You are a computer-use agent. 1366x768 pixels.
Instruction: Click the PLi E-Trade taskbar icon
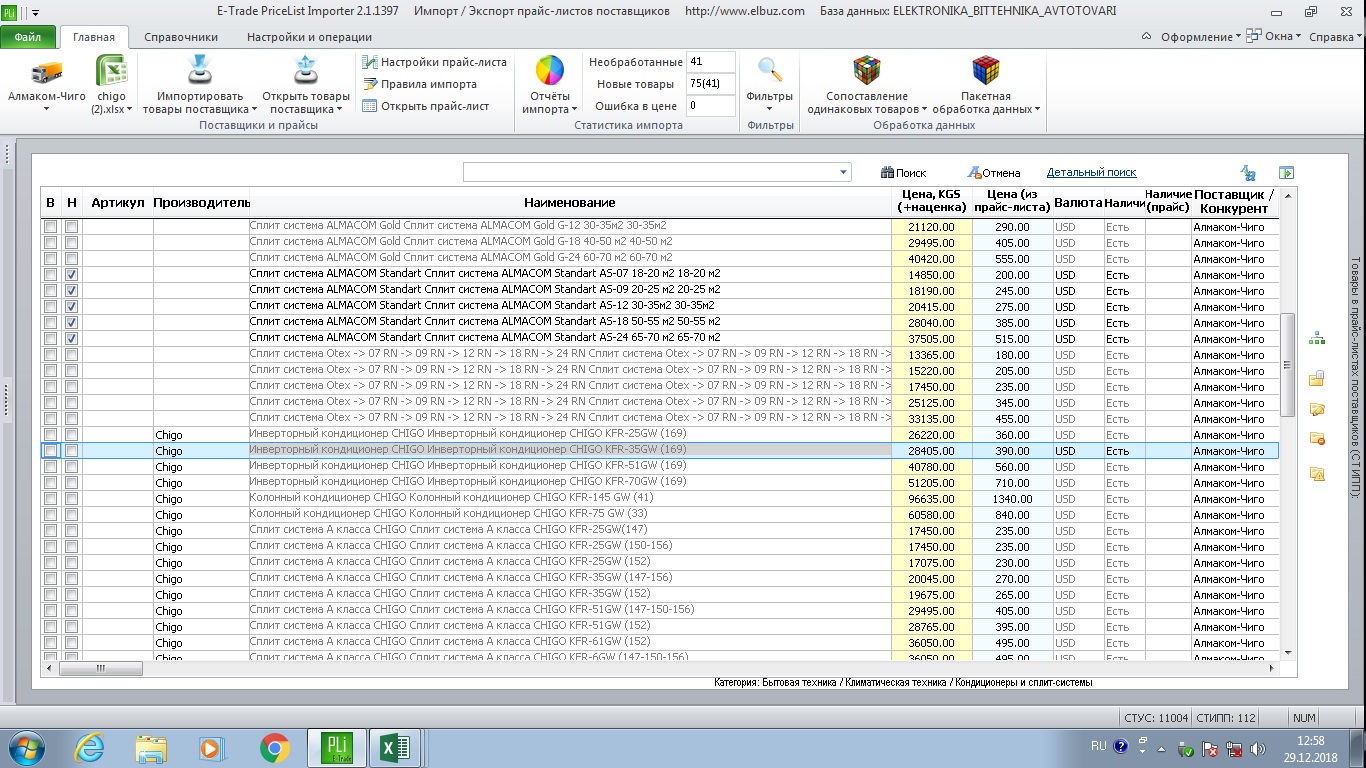click(x=337, y=747)
